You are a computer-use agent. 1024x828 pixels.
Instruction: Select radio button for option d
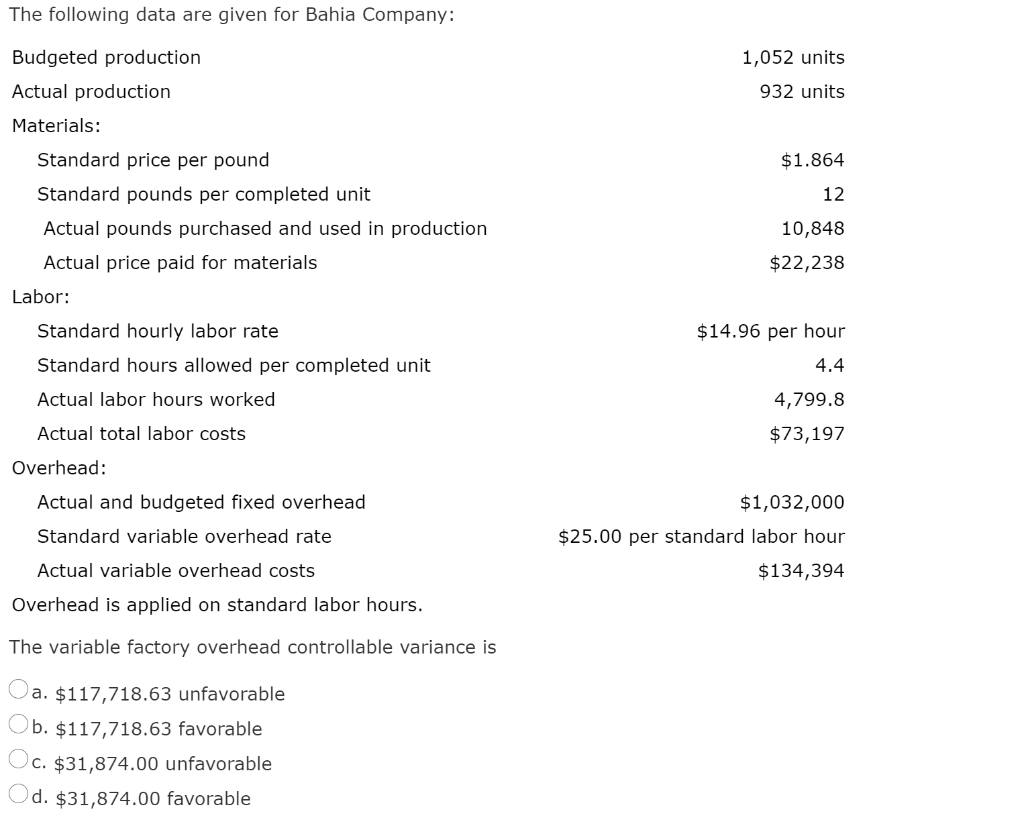point(17,792)
